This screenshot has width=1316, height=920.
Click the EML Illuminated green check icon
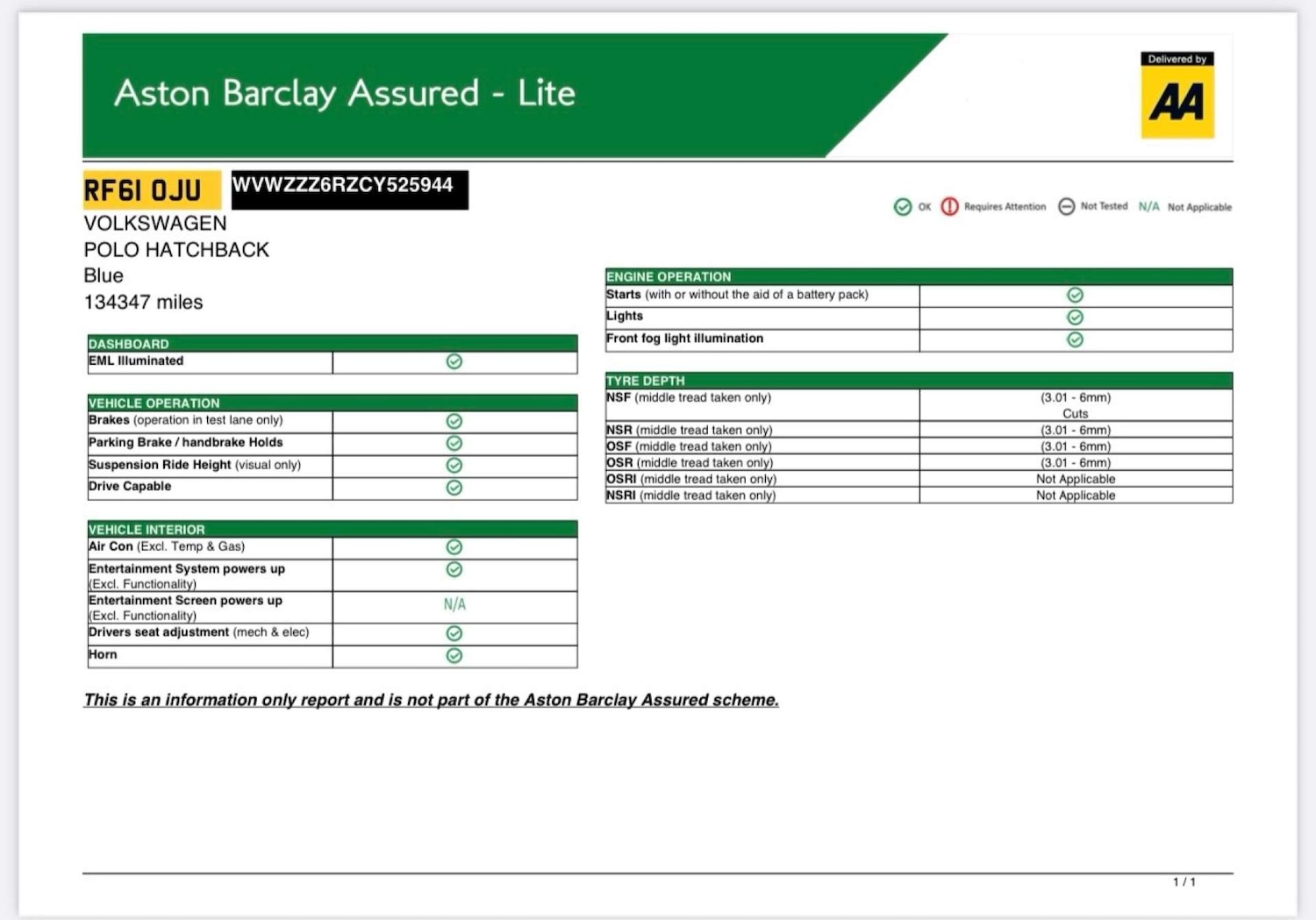point(454,361)
